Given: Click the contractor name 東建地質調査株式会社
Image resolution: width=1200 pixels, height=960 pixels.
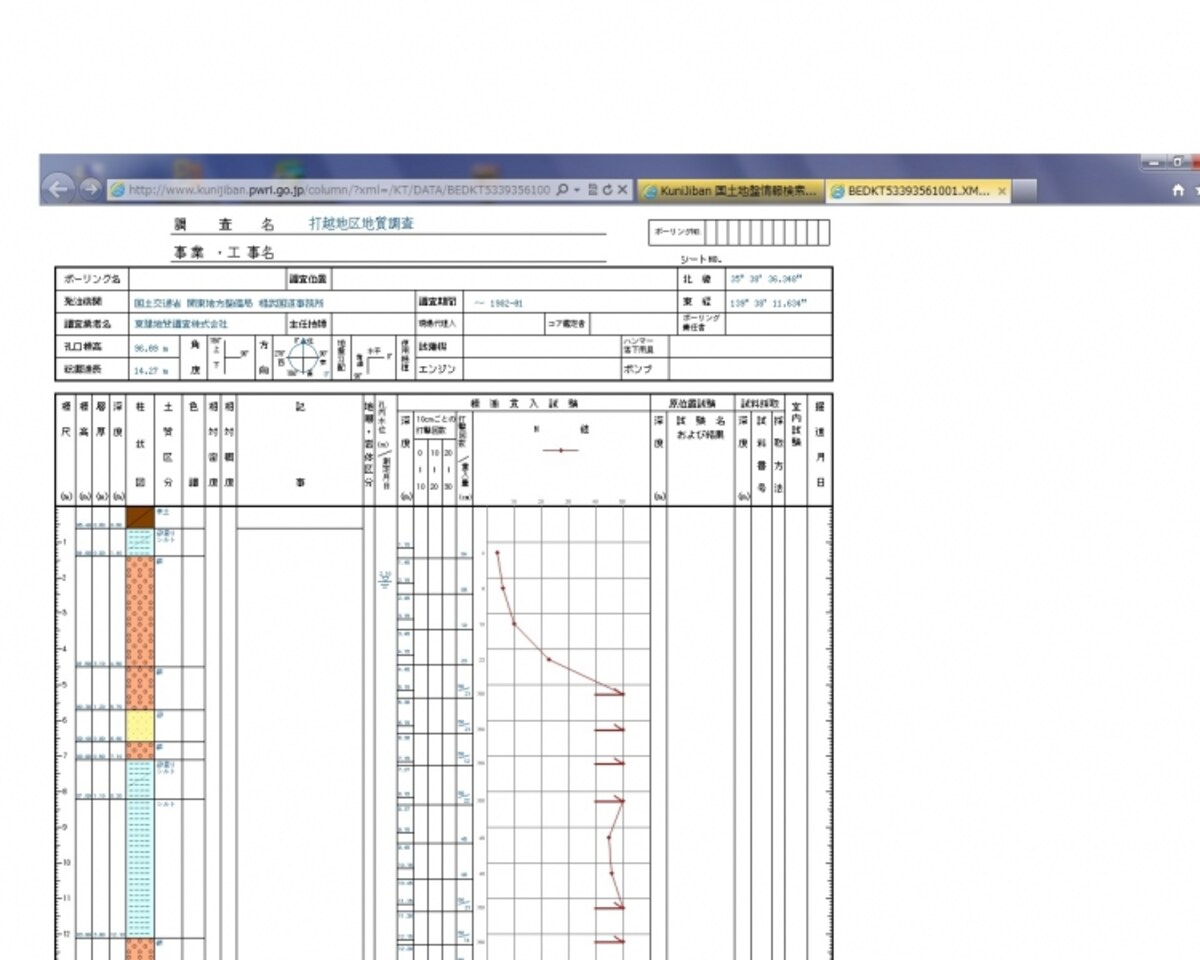Looking at the screenshot, I should pyautogui.click(x=181, y=325).
